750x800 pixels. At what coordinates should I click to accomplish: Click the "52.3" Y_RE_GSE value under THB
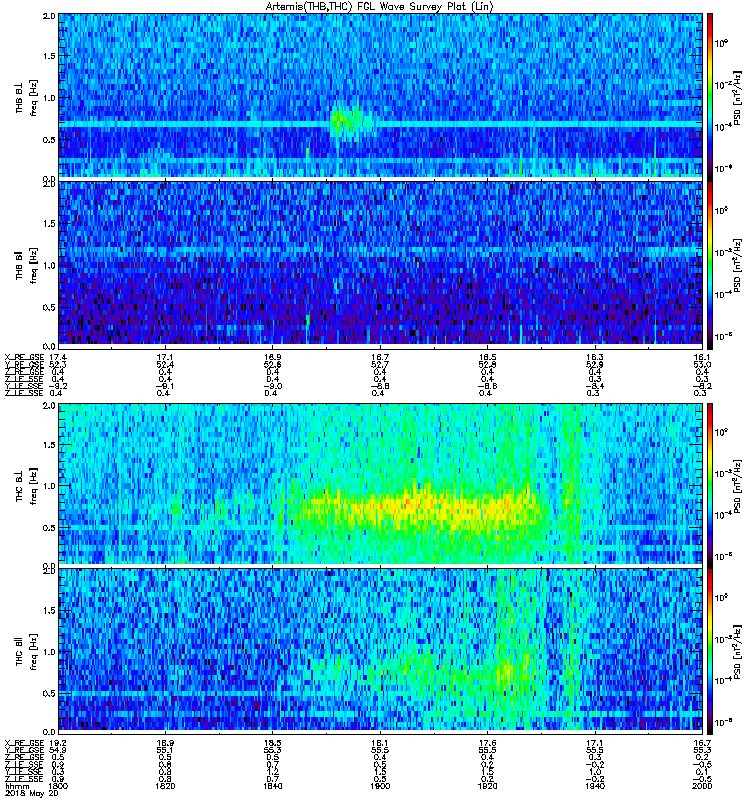click(58, 364)
